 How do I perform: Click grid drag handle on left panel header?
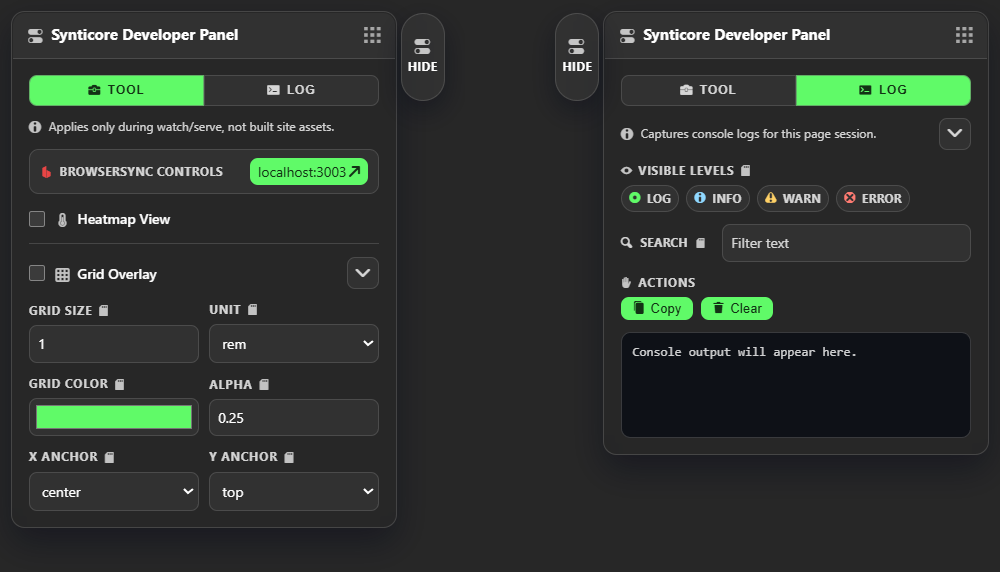tap(372, 35)
